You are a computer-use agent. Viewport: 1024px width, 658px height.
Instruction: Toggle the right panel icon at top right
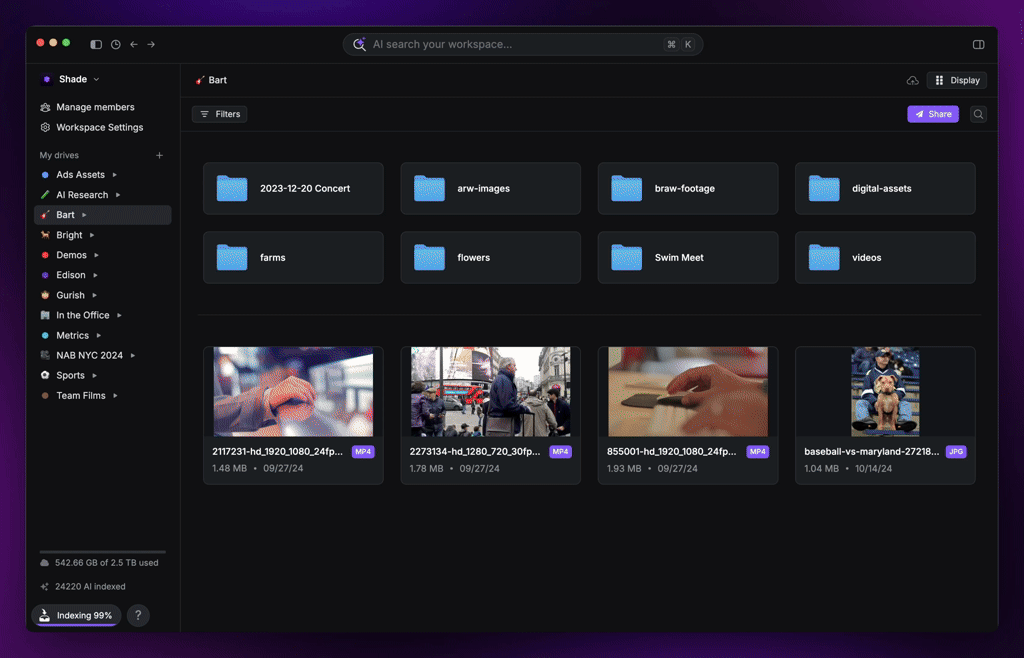point(978,44)
